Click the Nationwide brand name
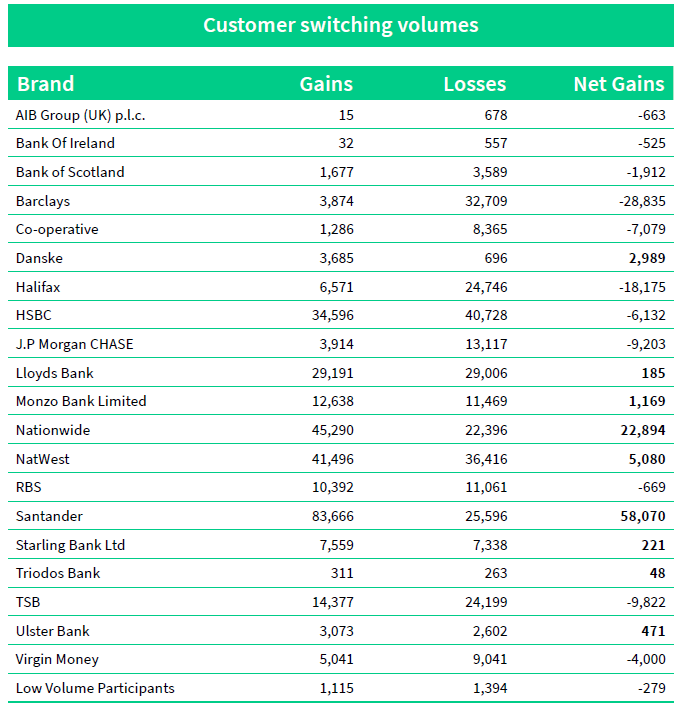 click(53, 430)
